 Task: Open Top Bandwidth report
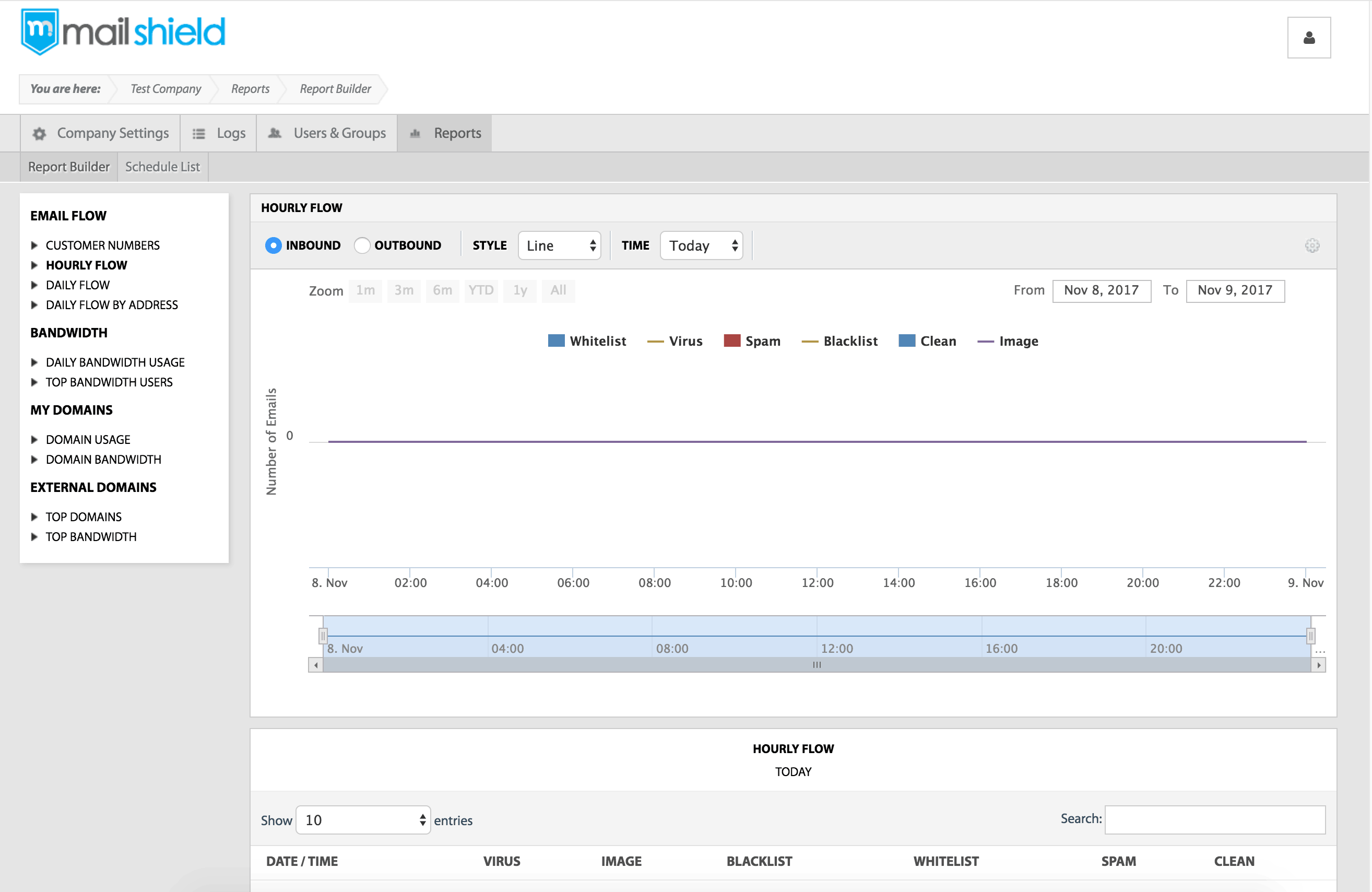91,536
